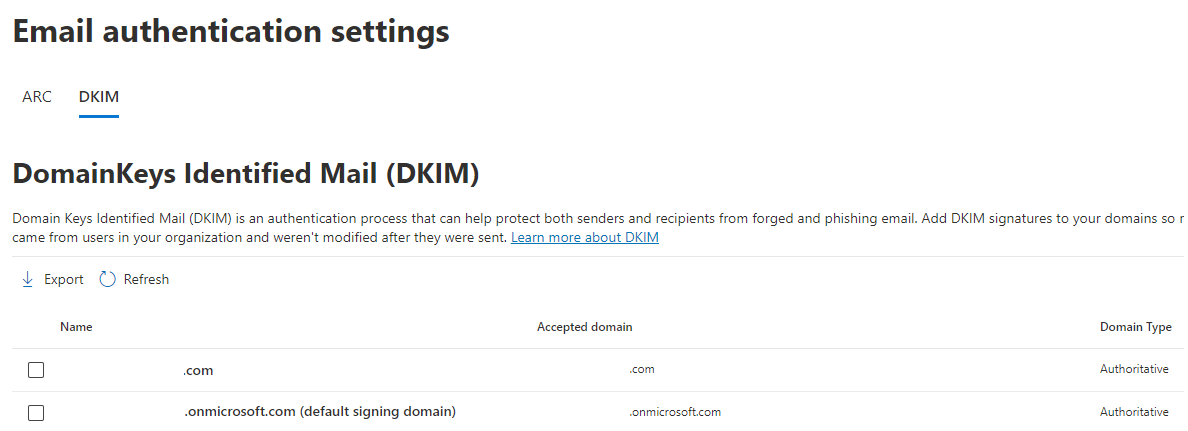This screenshot has width=1188, height=431.
Task: Check the box beside the .onmicrosoft.com domain
Action: [x=36, y=413]
